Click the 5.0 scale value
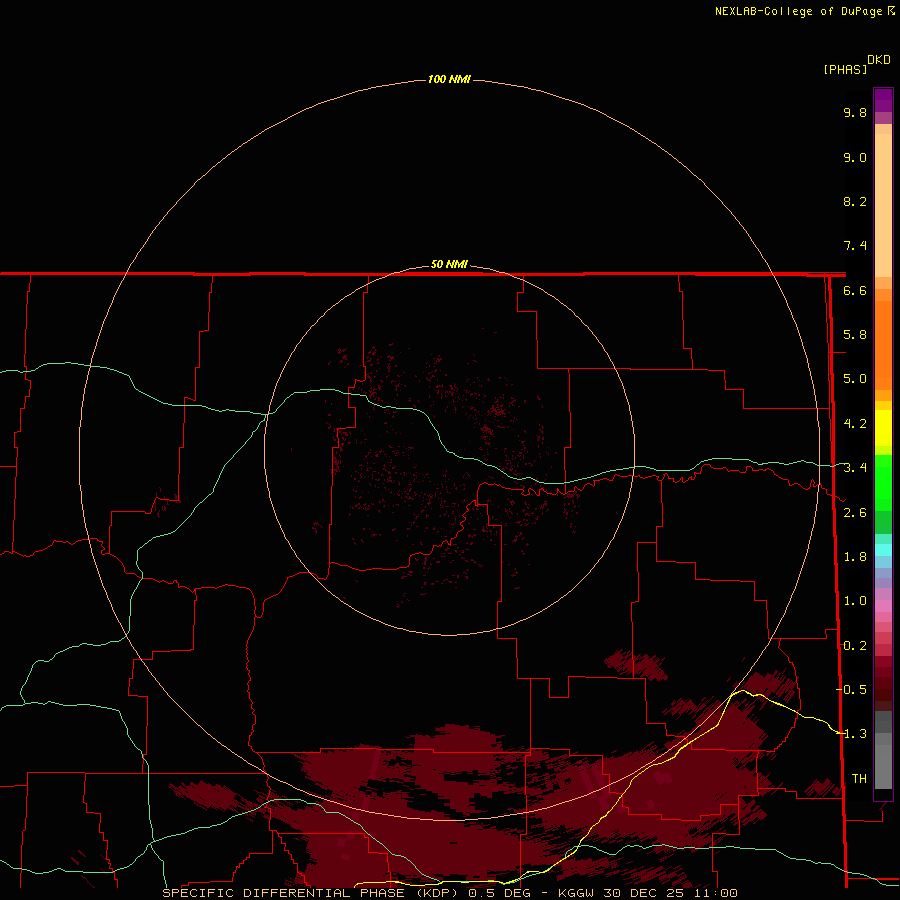This screenshot has height=900, width=900. (855, 379)
